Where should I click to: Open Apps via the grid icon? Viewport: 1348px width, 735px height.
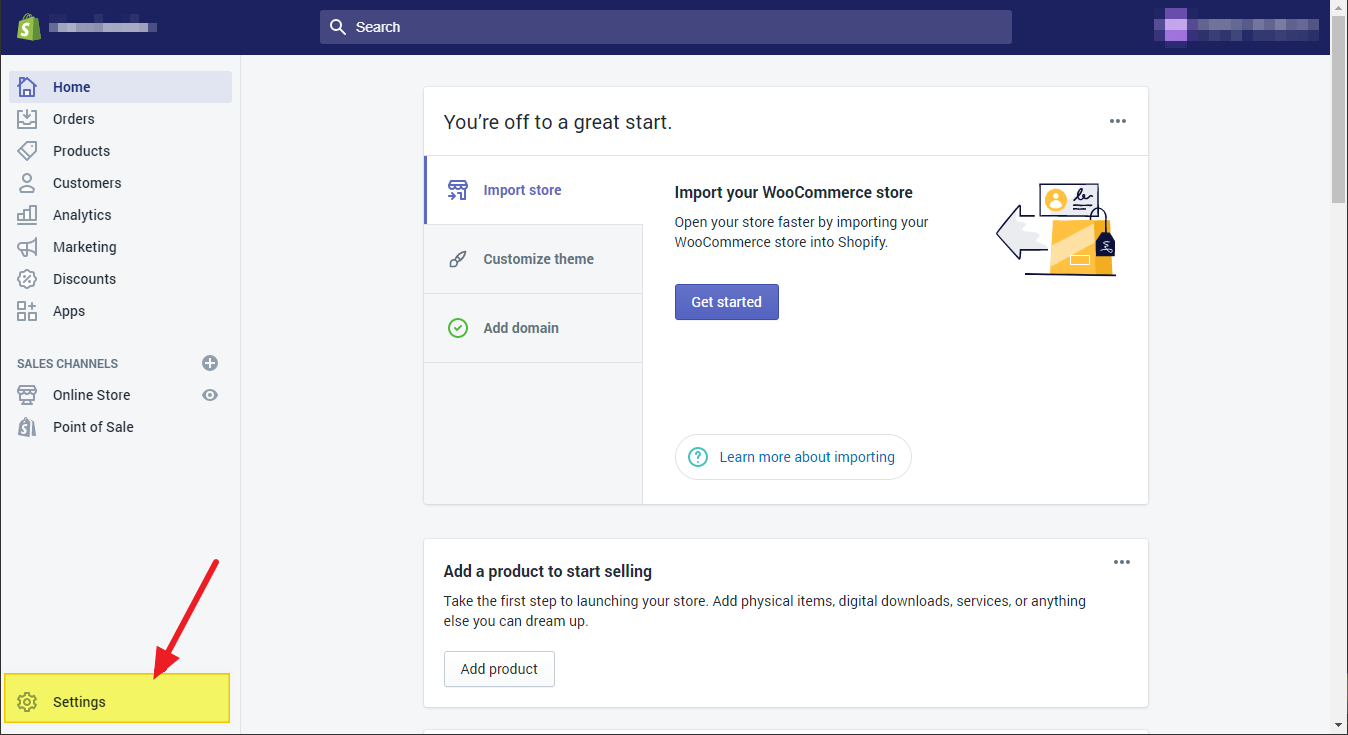click(27, 311)
